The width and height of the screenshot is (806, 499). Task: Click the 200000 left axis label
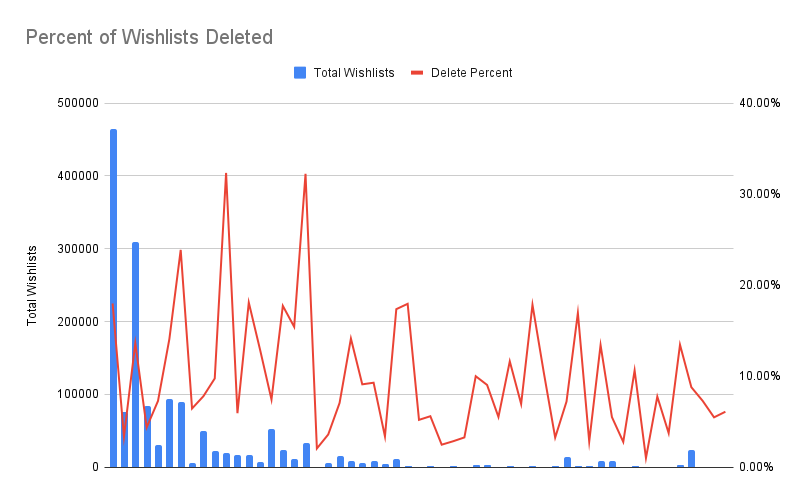(x=78, y=322)
